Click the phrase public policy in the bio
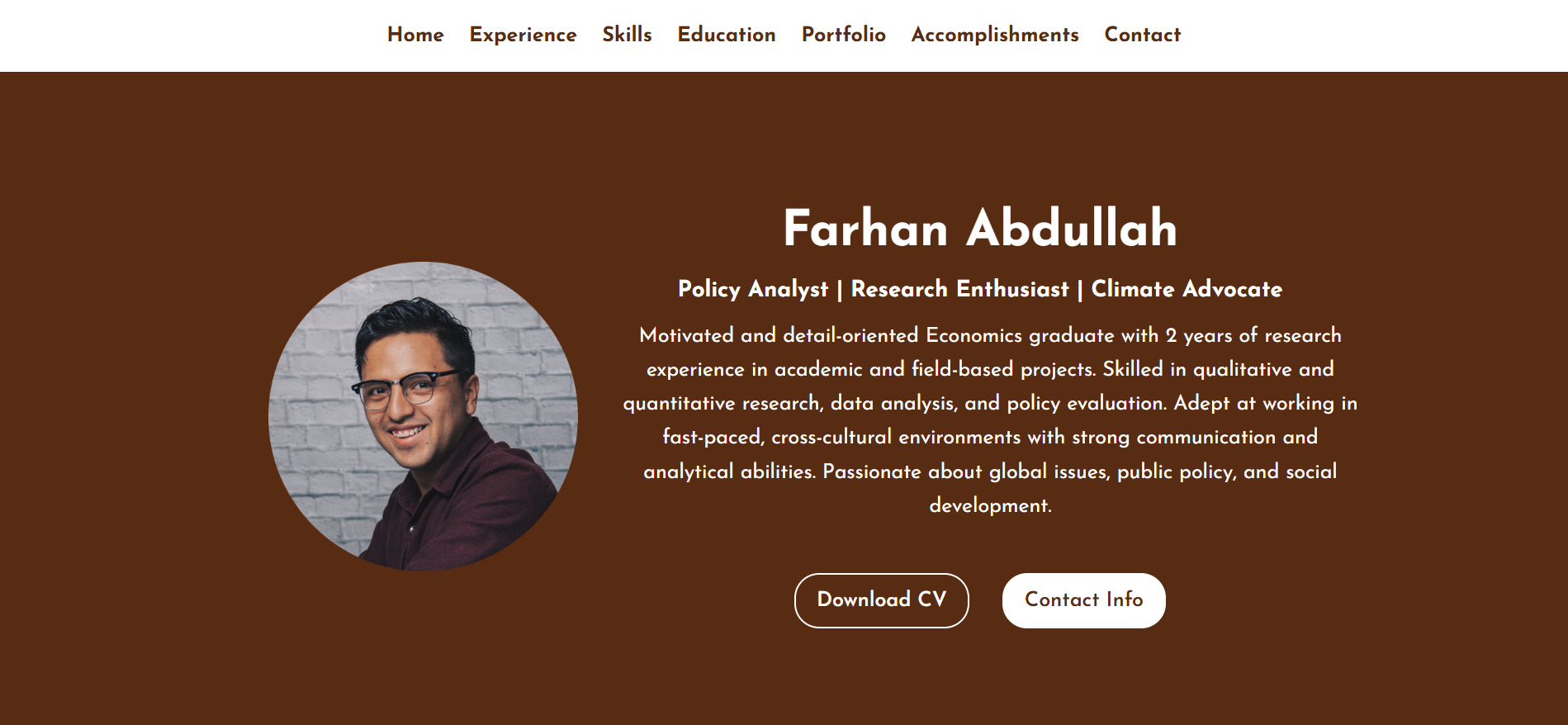The width and height of the screenshot is (1568, 725). tap(1177, 471)
